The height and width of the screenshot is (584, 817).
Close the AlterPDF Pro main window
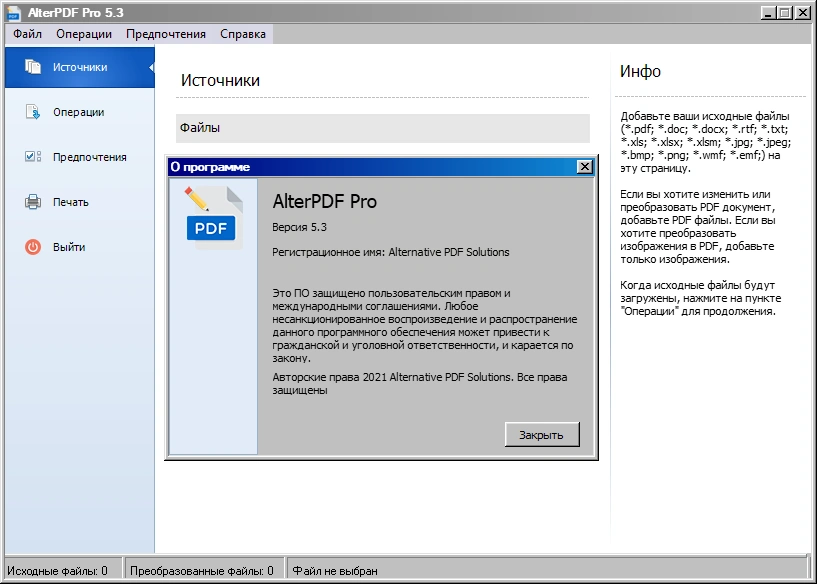click(x=802, y=13)
